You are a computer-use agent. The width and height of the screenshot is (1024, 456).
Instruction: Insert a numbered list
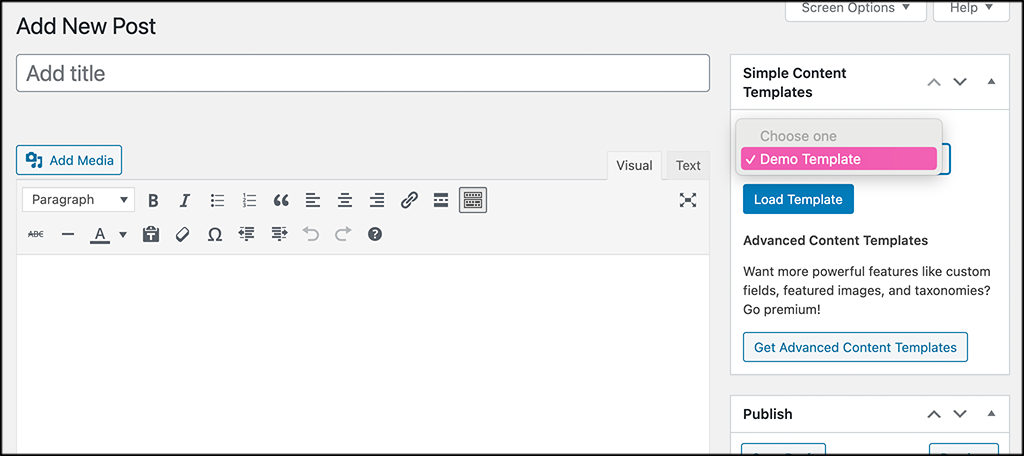coord(249,201)
